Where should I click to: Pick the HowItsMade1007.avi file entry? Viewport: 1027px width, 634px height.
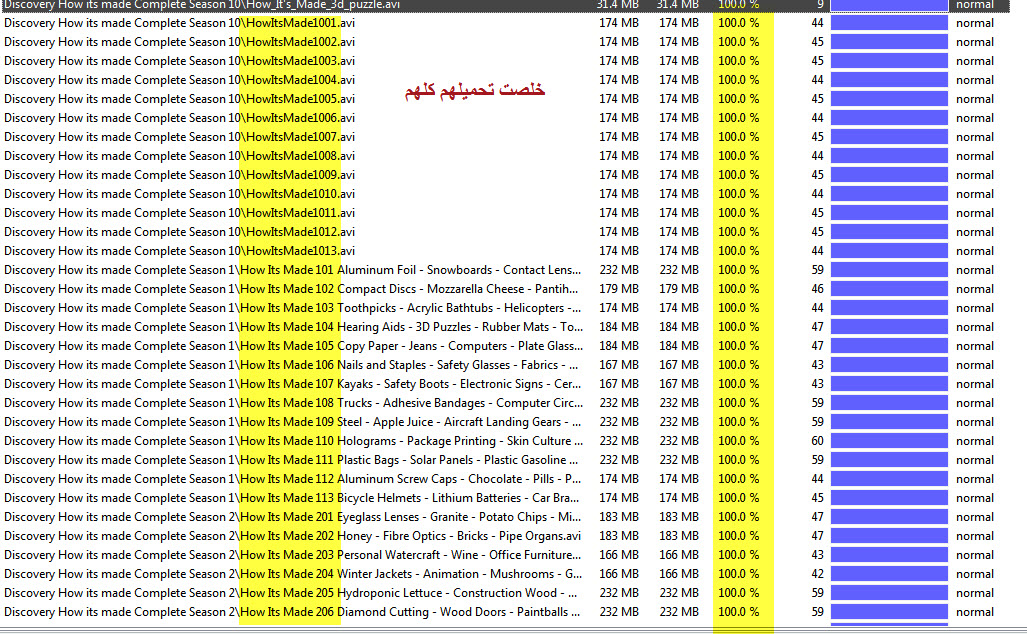coord(179,137)
